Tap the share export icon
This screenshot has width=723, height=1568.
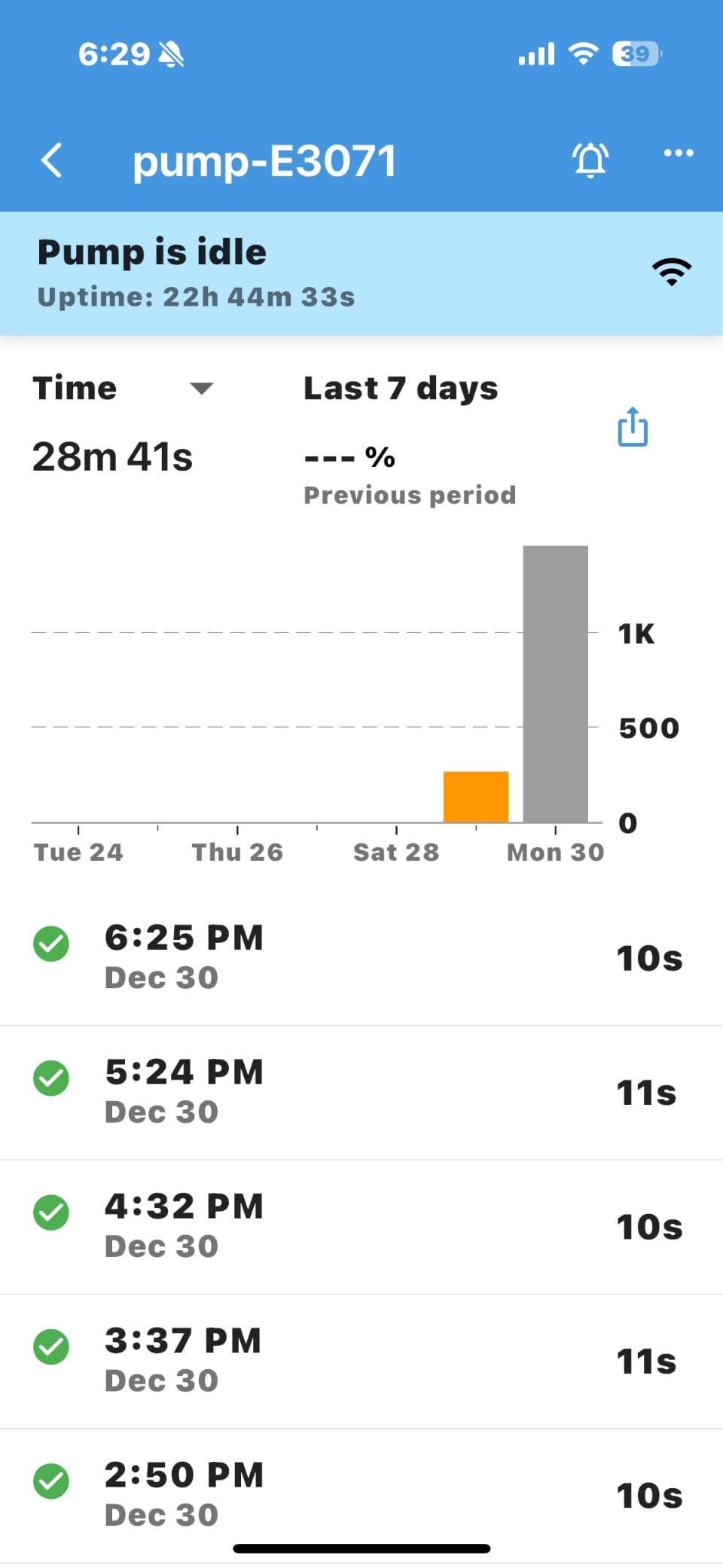pyautogui.click(x=633, y=427)
